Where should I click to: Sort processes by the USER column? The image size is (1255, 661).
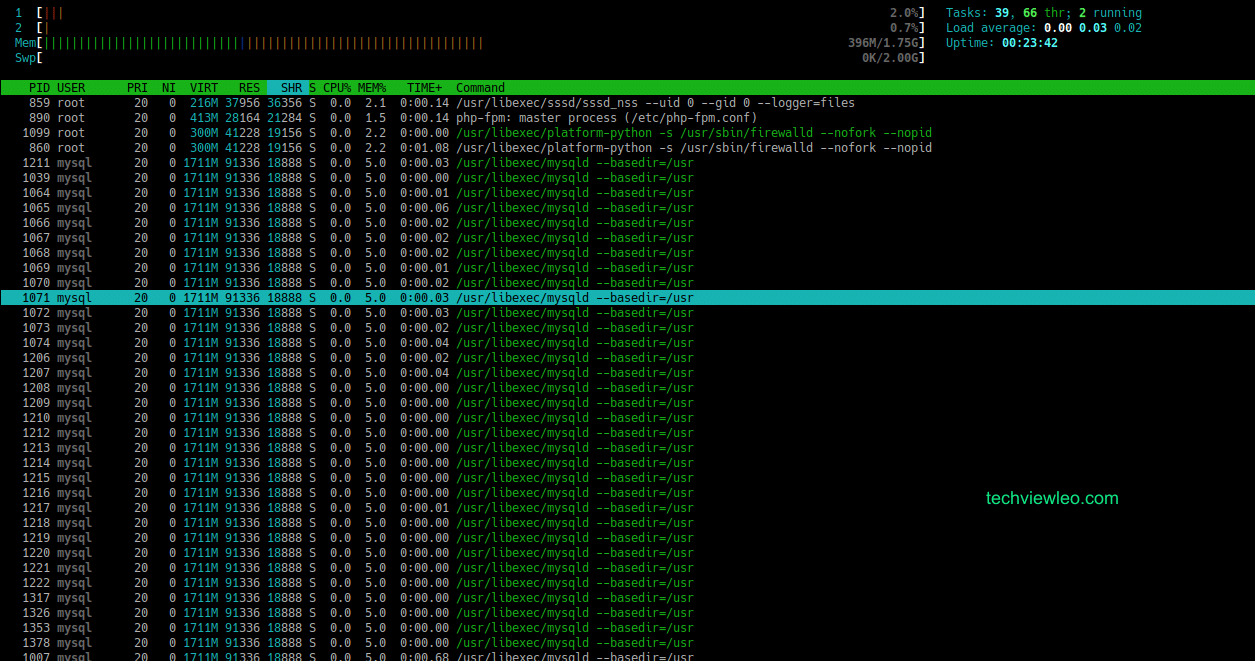[x=72, y=87]
